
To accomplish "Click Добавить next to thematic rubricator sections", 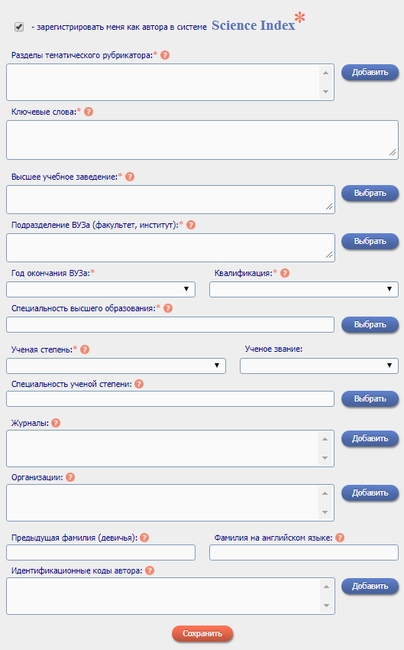I will 370,72.
